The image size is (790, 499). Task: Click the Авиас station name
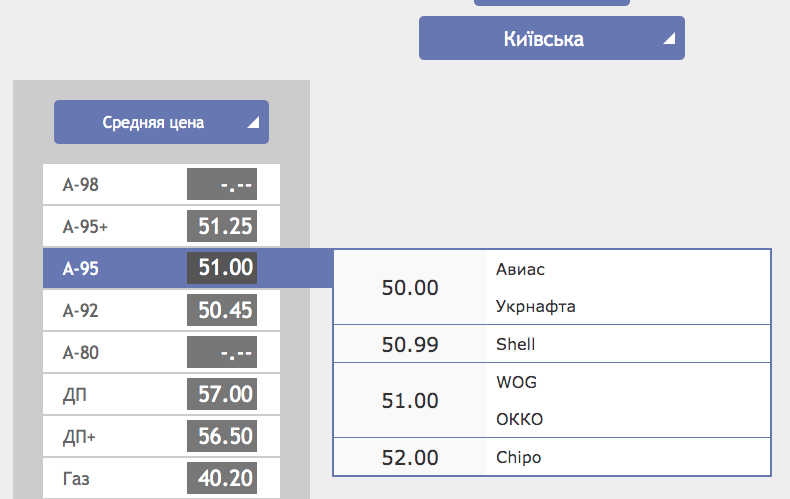point(521,269)
